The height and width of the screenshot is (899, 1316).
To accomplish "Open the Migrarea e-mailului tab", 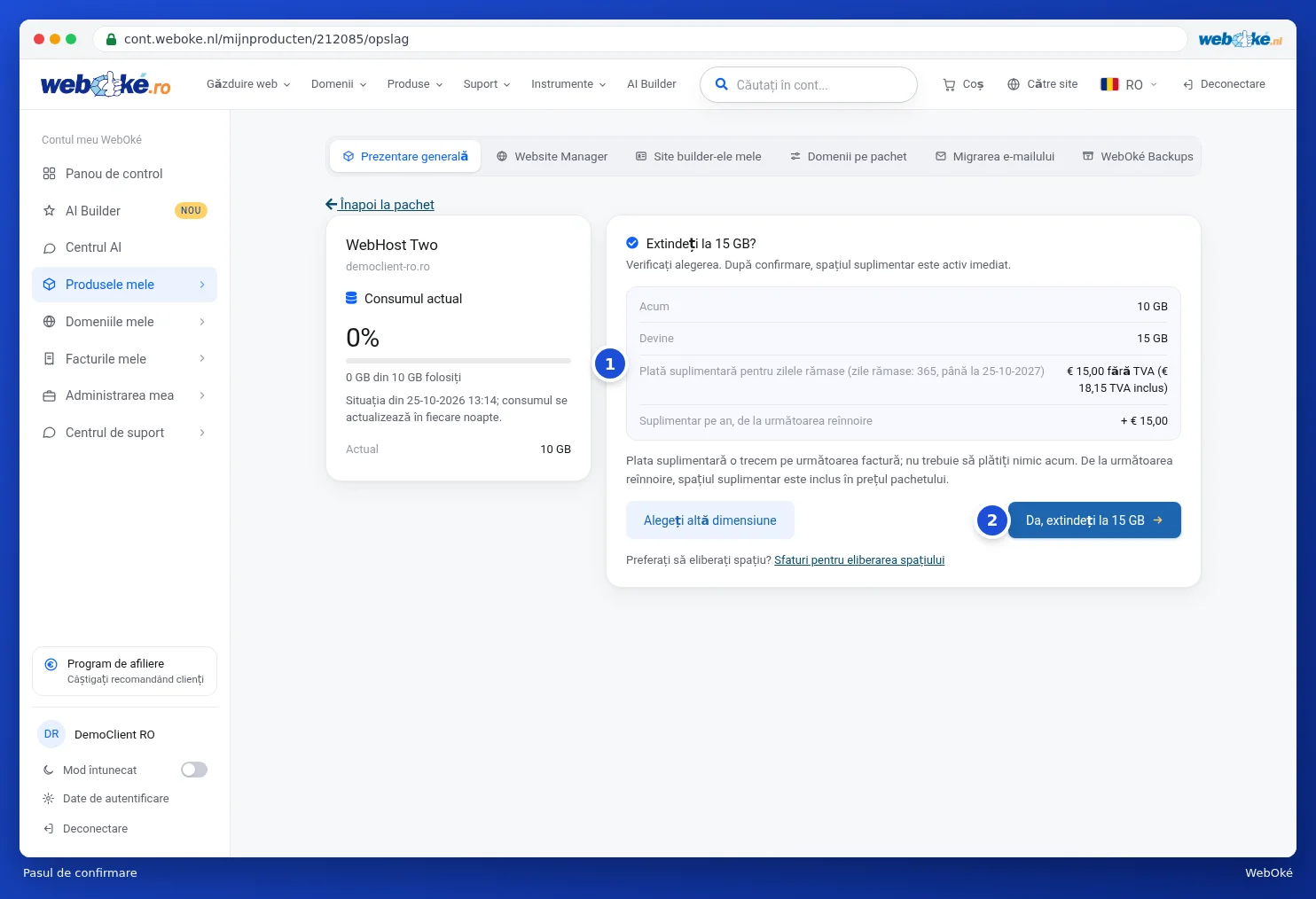I will 995,156.
